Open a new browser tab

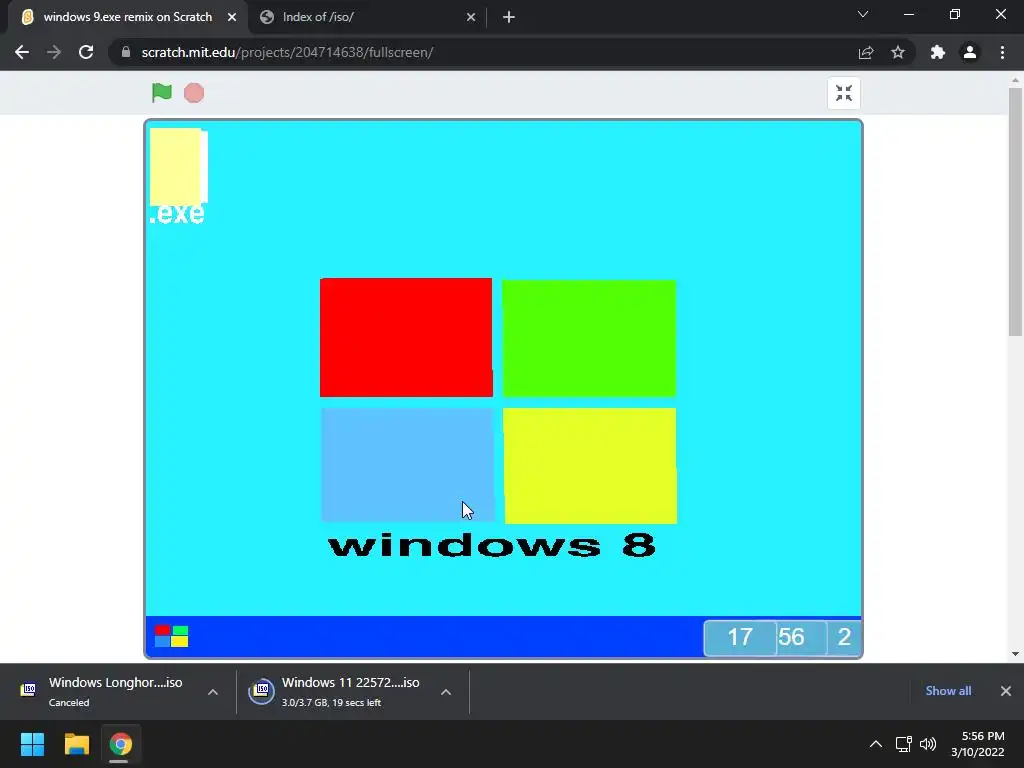(x=509, y=17)
